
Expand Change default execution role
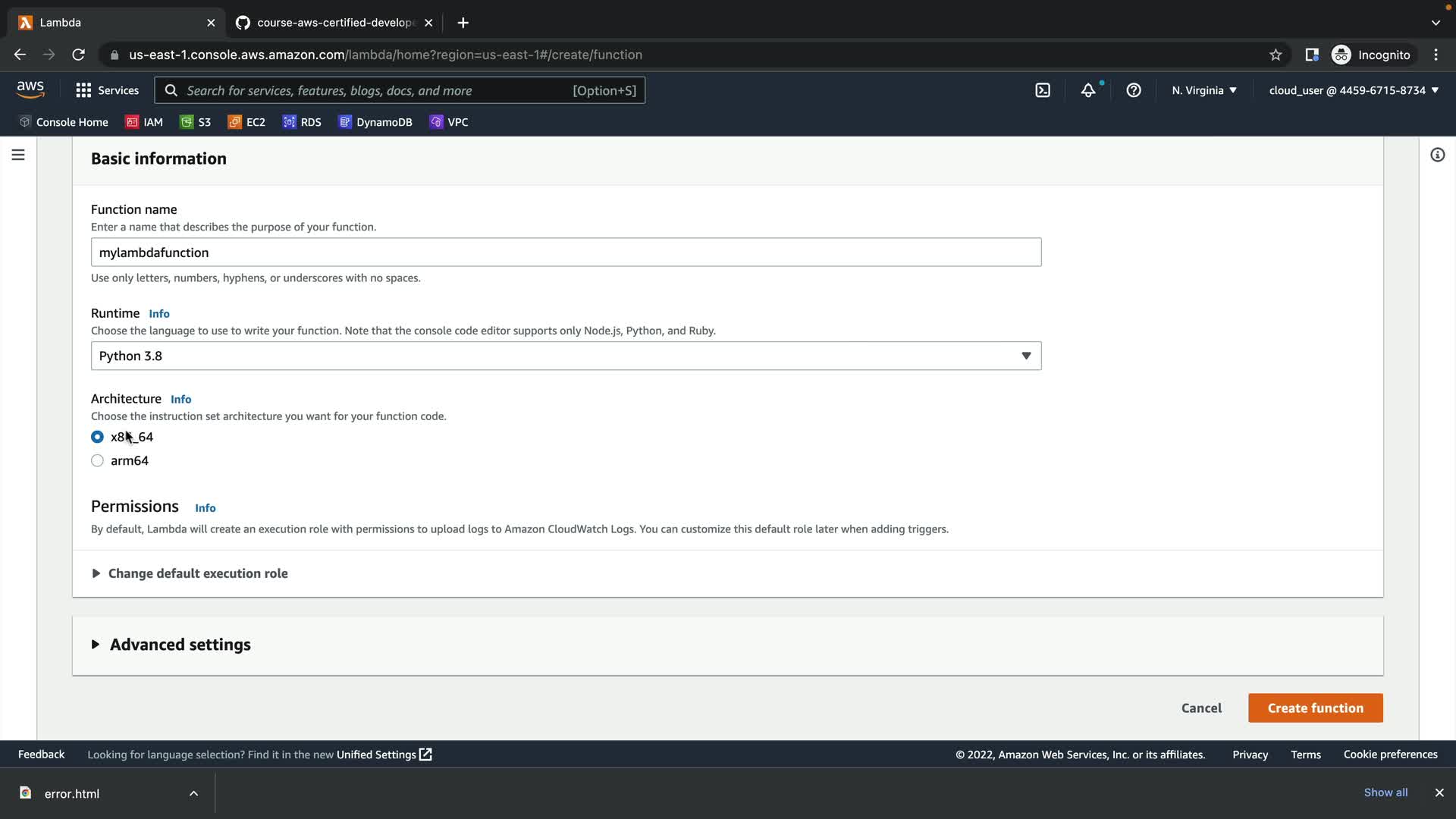coord(197,573)
